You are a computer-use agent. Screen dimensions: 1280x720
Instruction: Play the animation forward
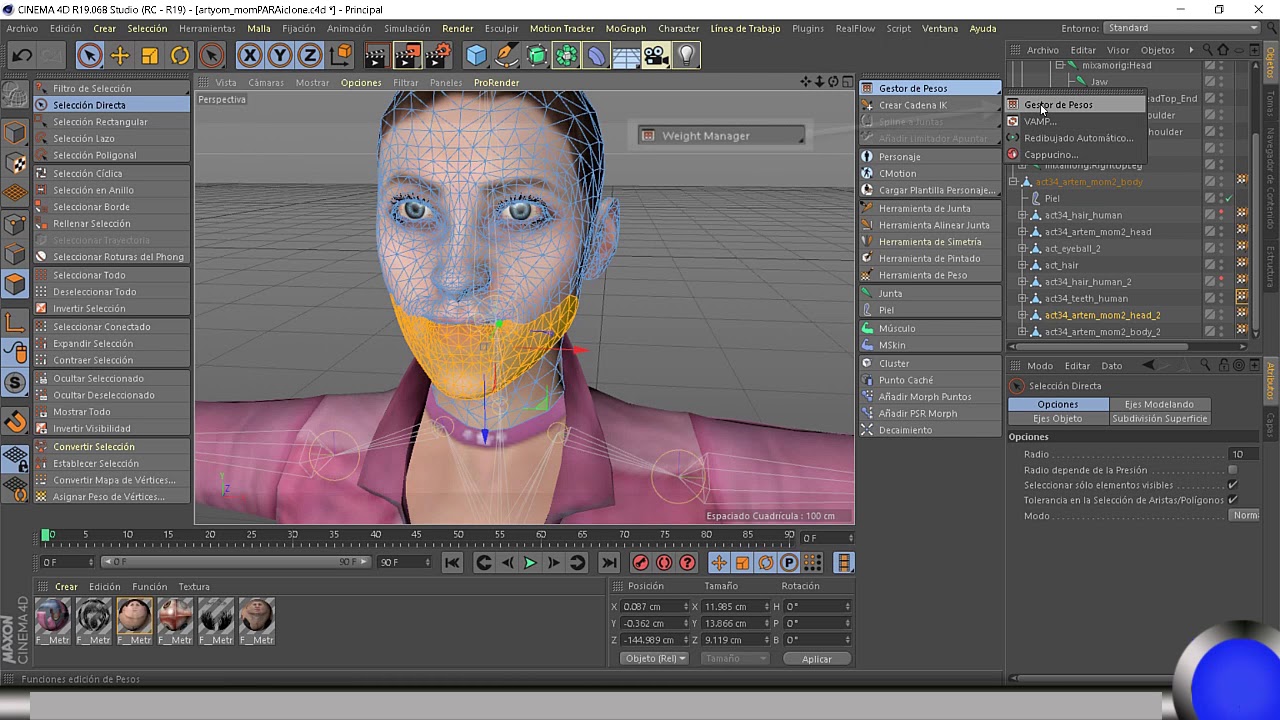pyautogui.click(x=530, y=563)
